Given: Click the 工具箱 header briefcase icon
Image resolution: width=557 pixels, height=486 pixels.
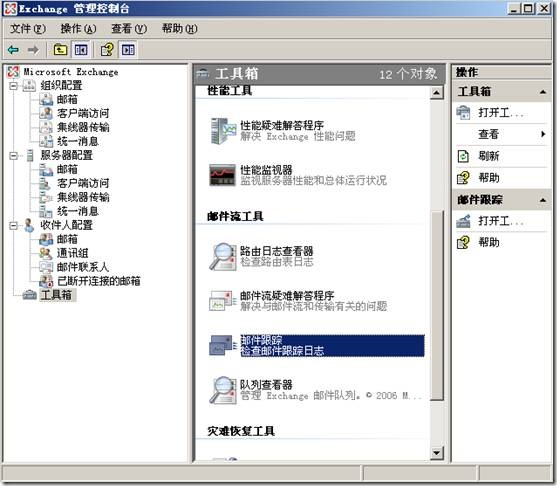Looking at the screenshot, I should (203, 74).
